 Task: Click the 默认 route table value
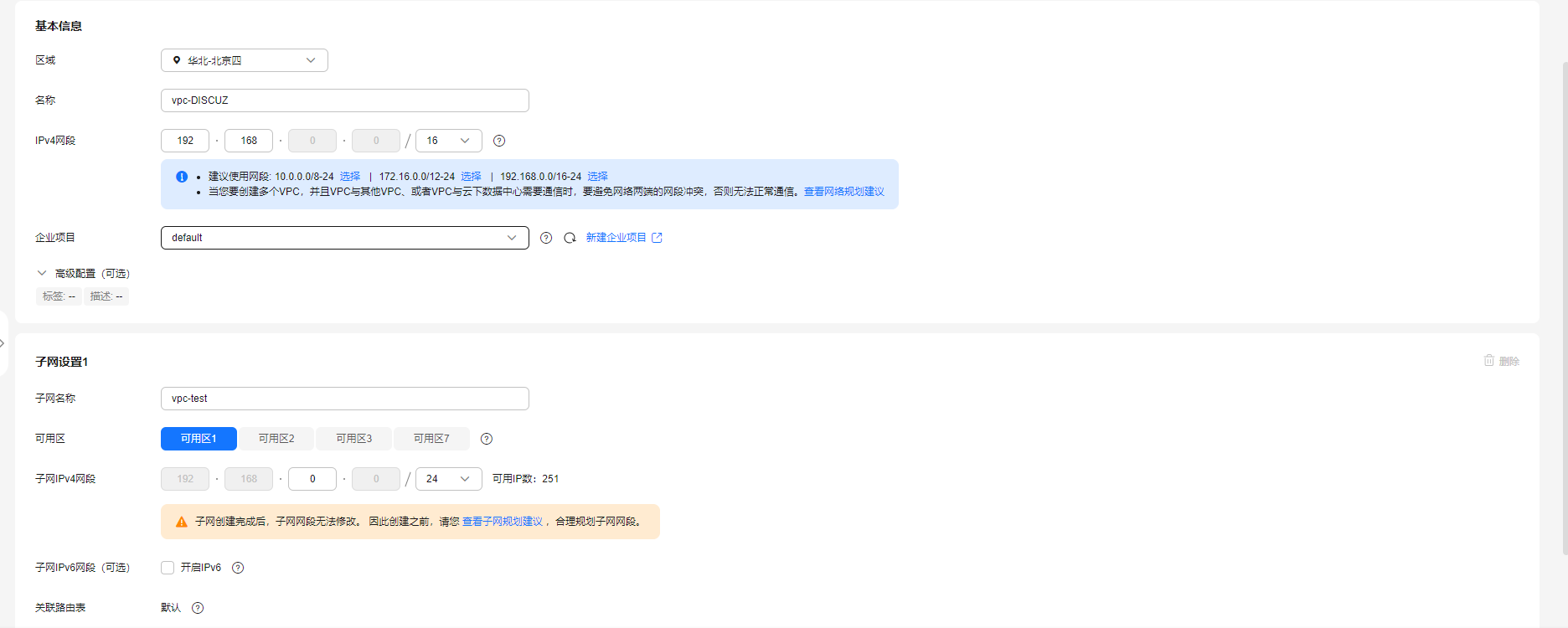click(x=171, y=608)
